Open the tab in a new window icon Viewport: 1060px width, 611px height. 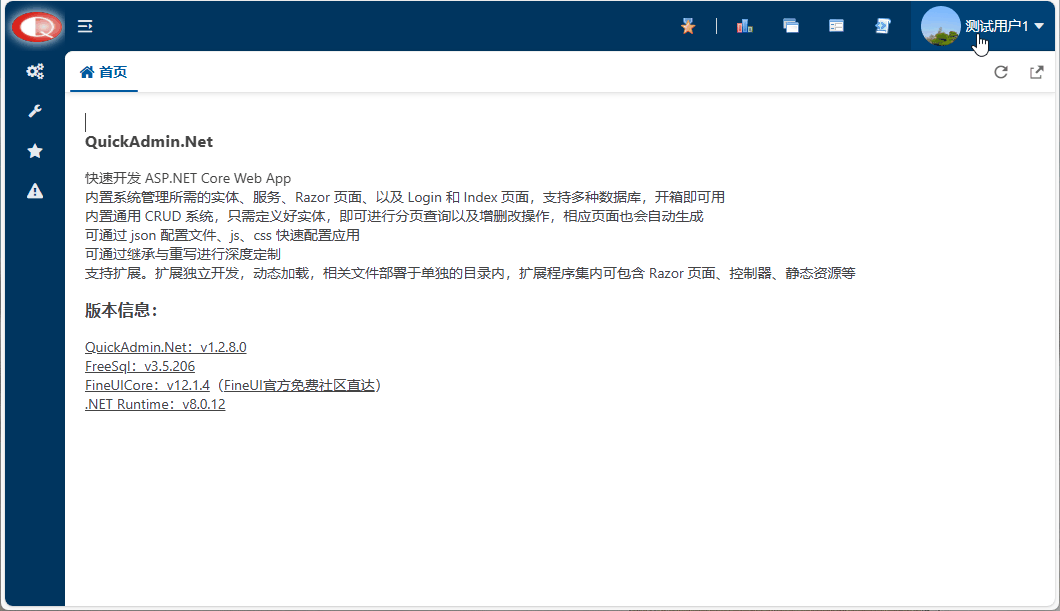click(x=1036, y=72)
